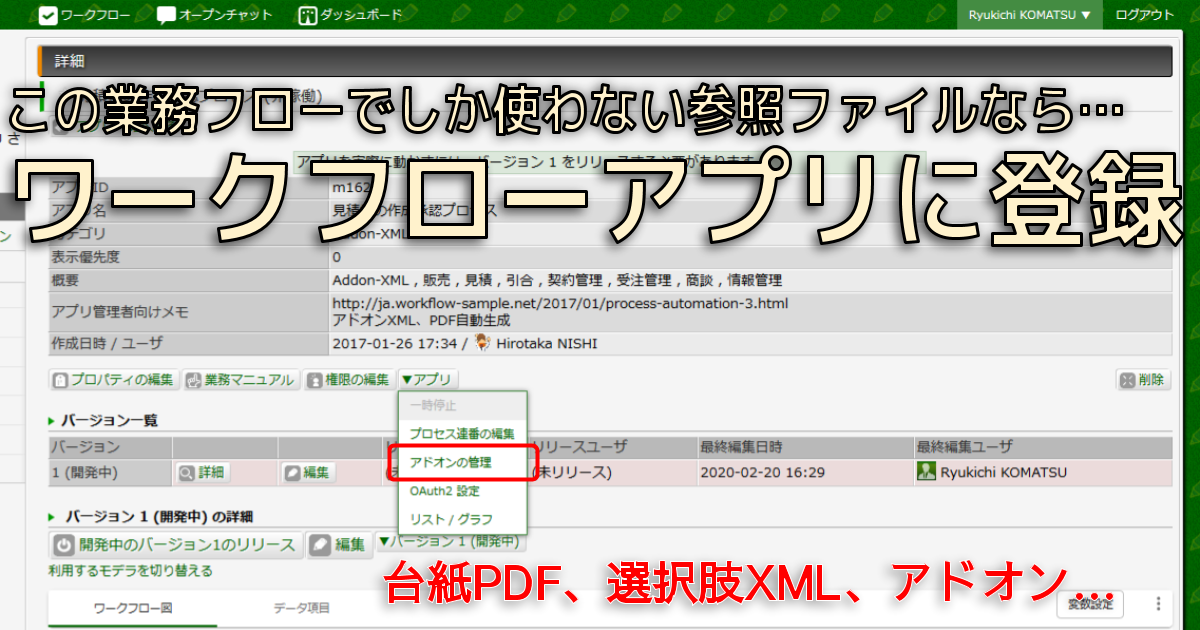Click the trash icon on 削除
This screenshot has height=630, width=1200.
(x=1128, y=380)
